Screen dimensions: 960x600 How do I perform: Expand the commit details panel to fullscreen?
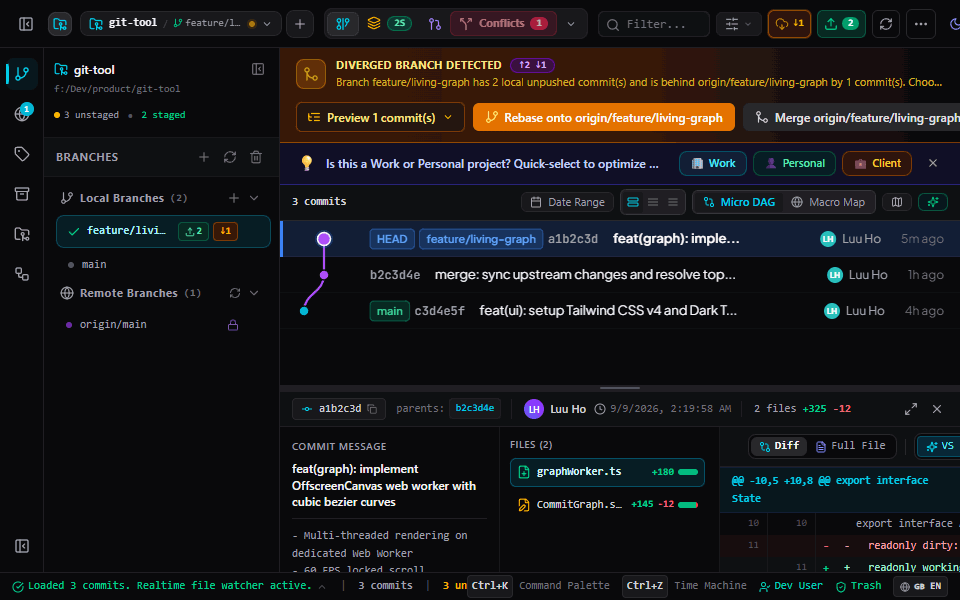tap(911, 409)
